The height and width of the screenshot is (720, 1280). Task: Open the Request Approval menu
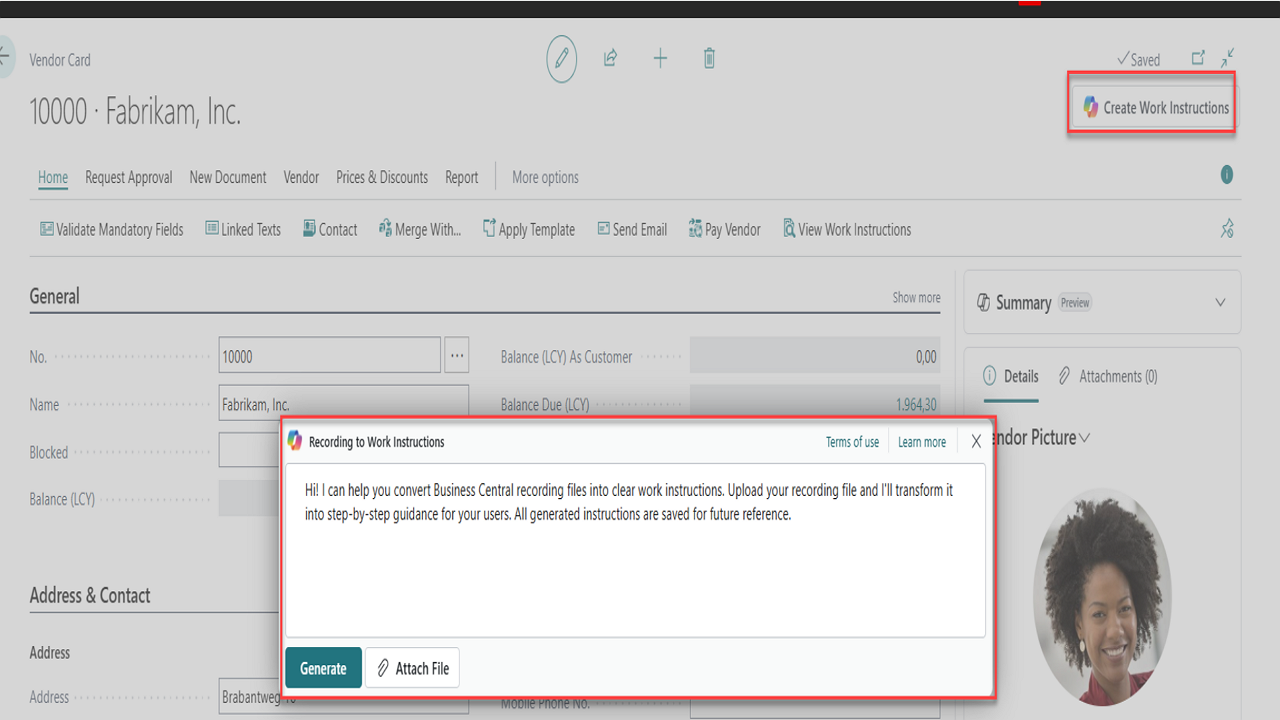pyautogui.click(x=129, y=177)
